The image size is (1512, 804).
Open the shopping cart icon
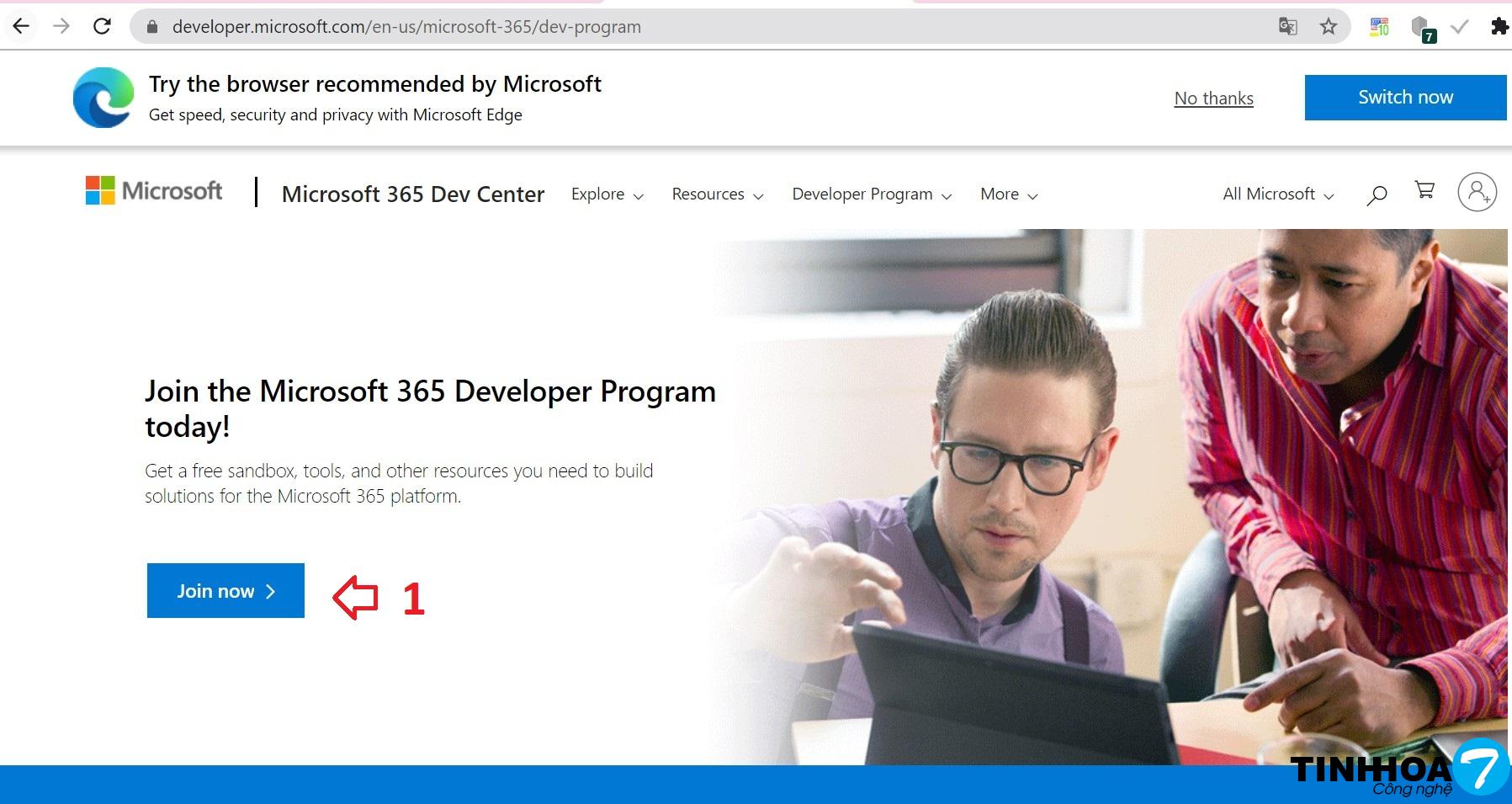[x=1424, y=190]
